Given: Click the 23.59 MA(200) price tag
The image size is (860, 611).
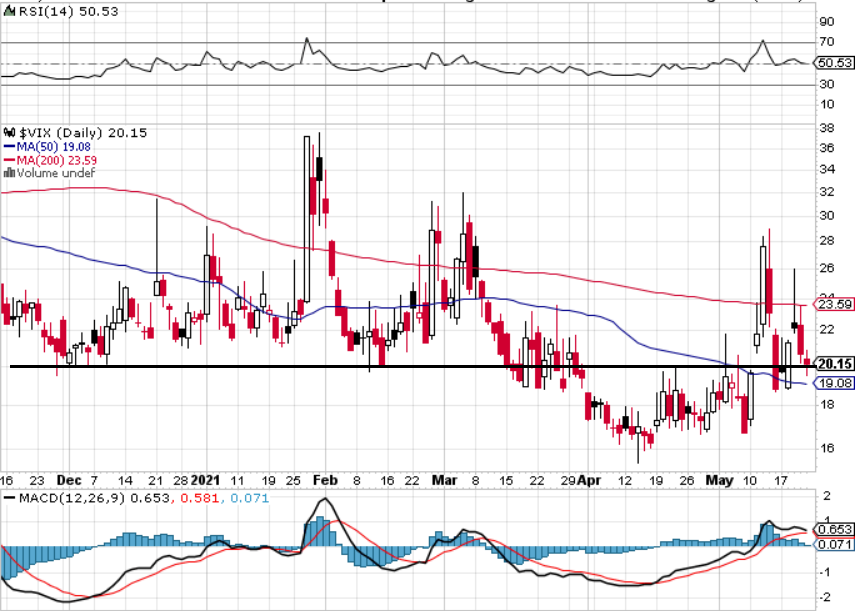Looking at the screenshot, I should coord(834,304).
